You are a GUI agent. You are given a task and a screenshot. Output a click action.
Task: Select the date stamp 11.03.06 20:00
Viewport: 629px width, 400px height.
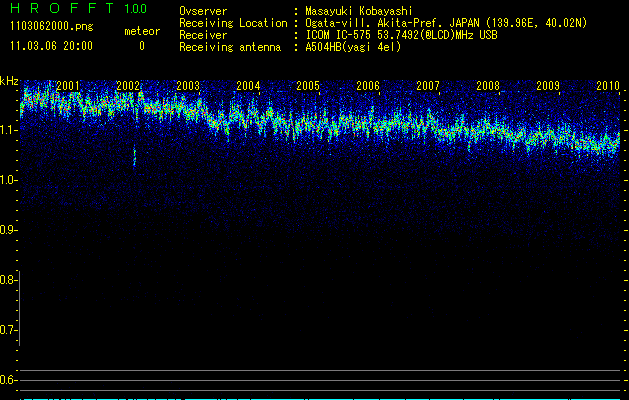50,46
